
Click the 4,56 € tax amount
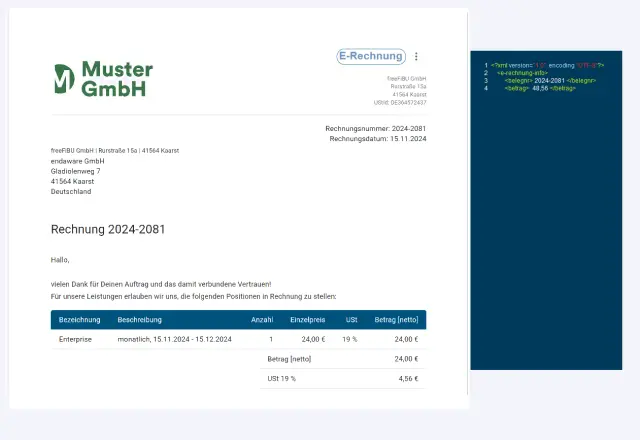(408, 379)
